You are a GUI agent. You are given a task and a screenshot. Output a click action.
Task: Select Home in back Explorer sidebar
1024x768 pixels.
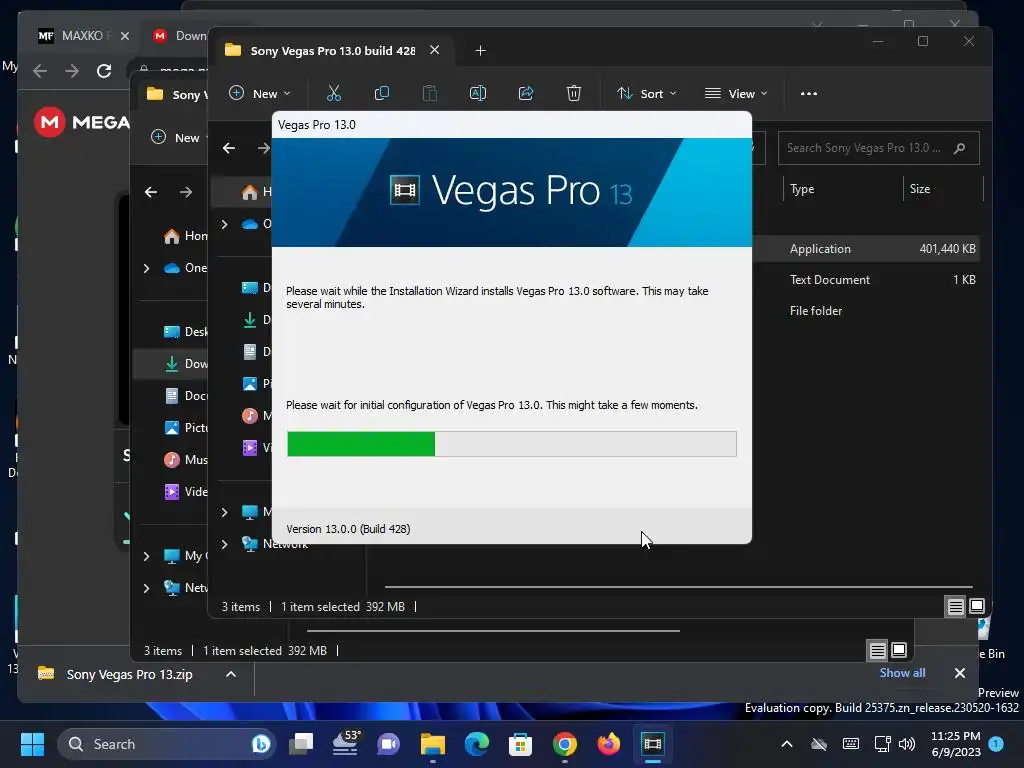pos(185,236)
